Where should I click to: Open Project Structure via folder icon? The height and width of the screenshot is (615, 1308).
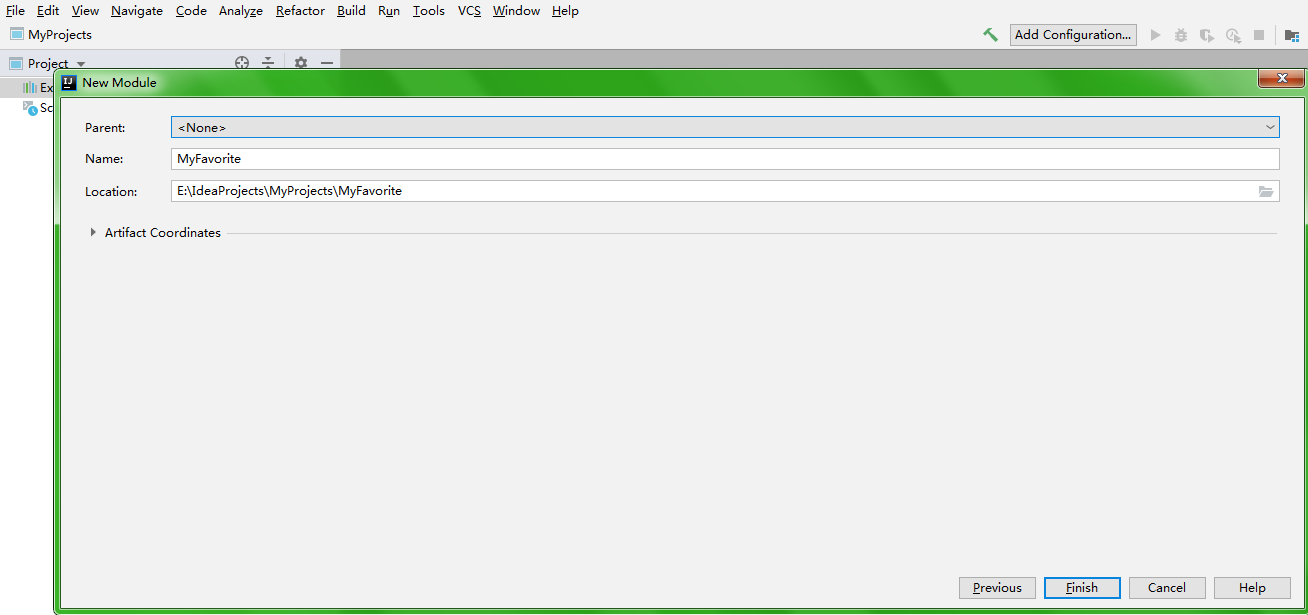coord(1292,35)
